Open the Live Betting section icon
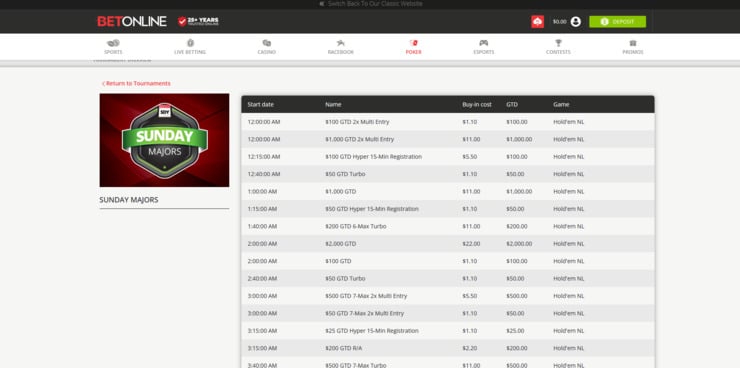740x368 pixels. 190,43
